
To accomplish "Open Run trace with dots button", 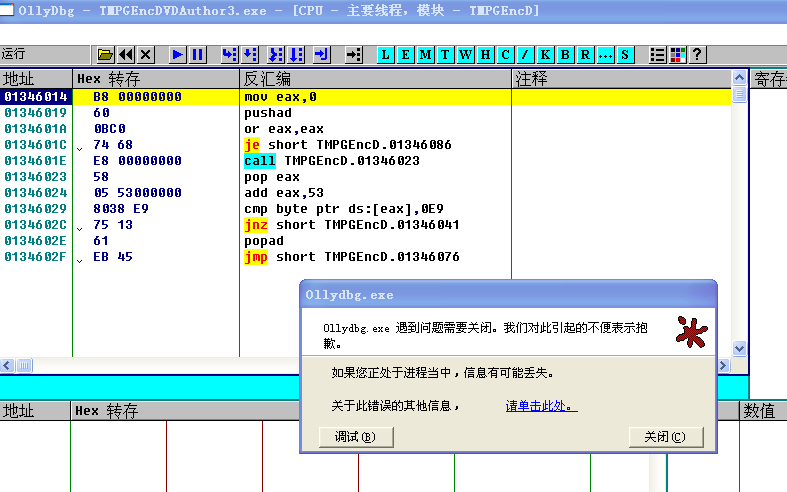I will (x=605, y=54).
